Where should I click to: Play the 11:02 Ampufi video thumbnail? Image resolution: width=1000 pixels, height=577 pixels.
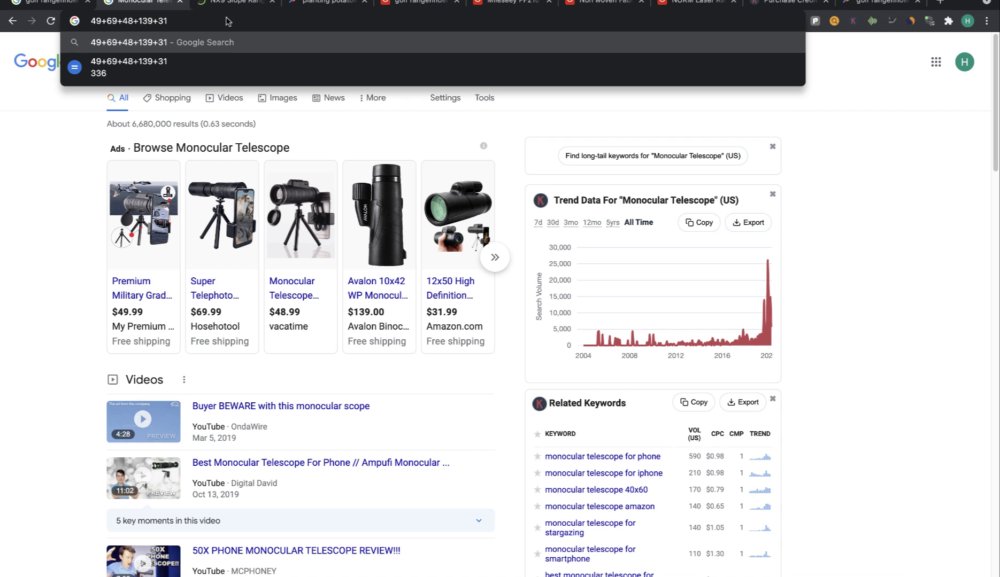[x=143, y=478]
